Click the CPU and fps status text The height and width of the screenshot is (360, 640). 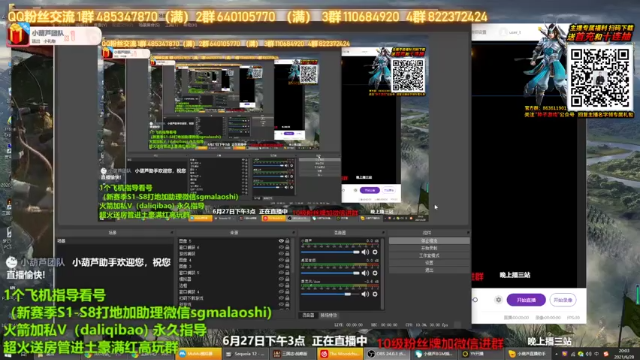coord(427,325)
